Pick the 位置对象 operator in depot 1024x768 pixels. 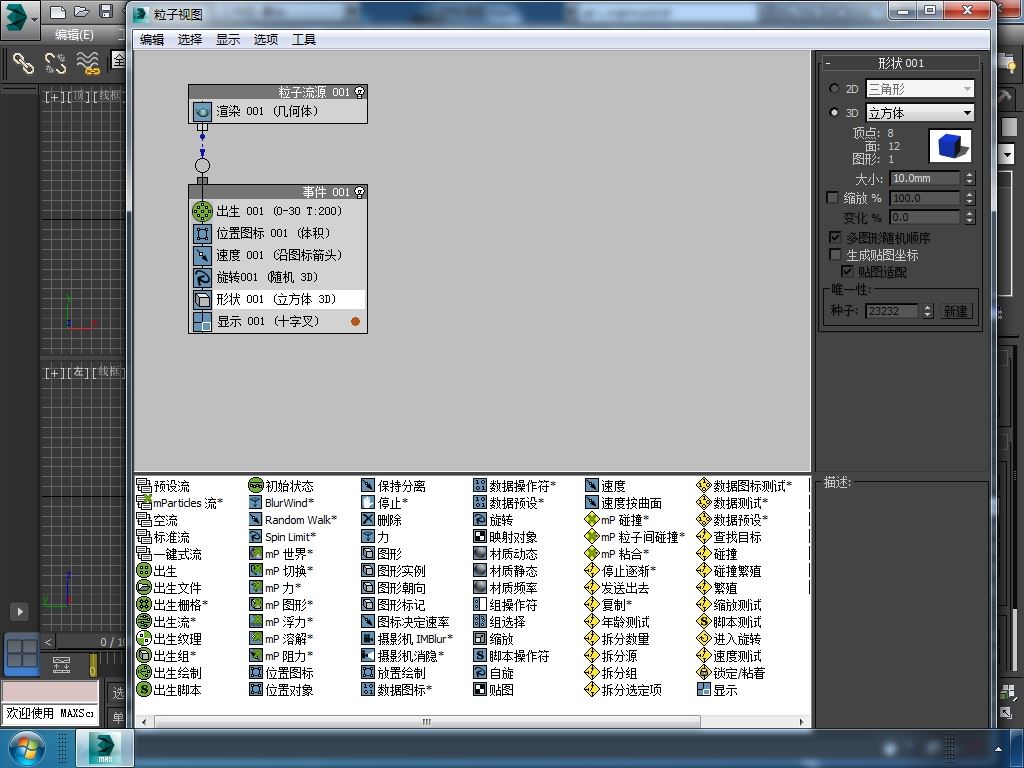point(281,690)
